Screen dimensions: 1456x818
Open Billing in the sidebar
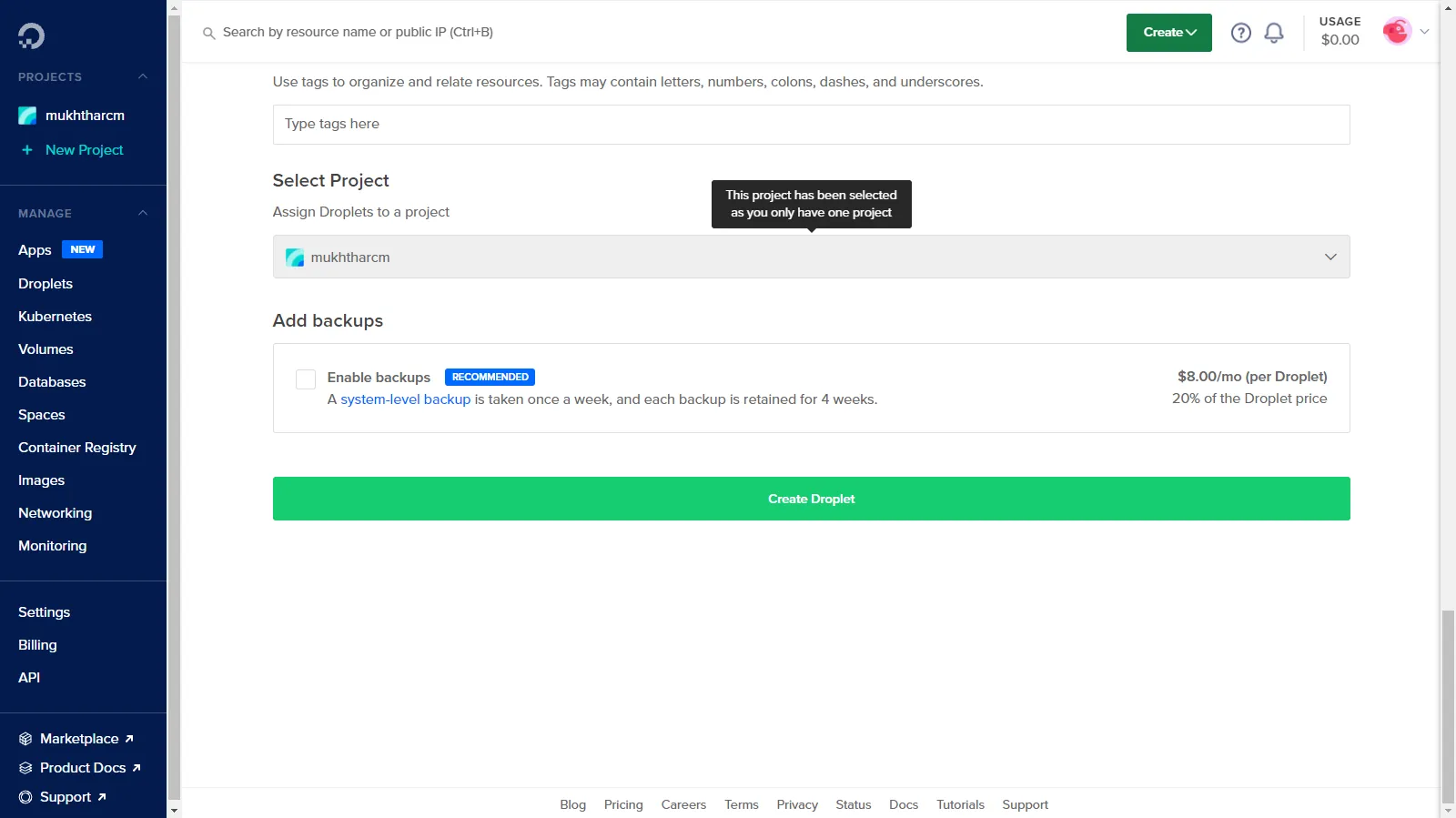point(37,645)
